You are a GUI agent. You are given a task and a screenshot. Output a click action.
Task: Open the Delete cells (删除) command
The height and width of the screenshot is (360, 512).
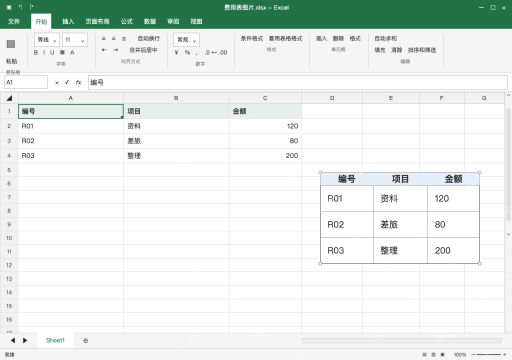click(338, 39)
